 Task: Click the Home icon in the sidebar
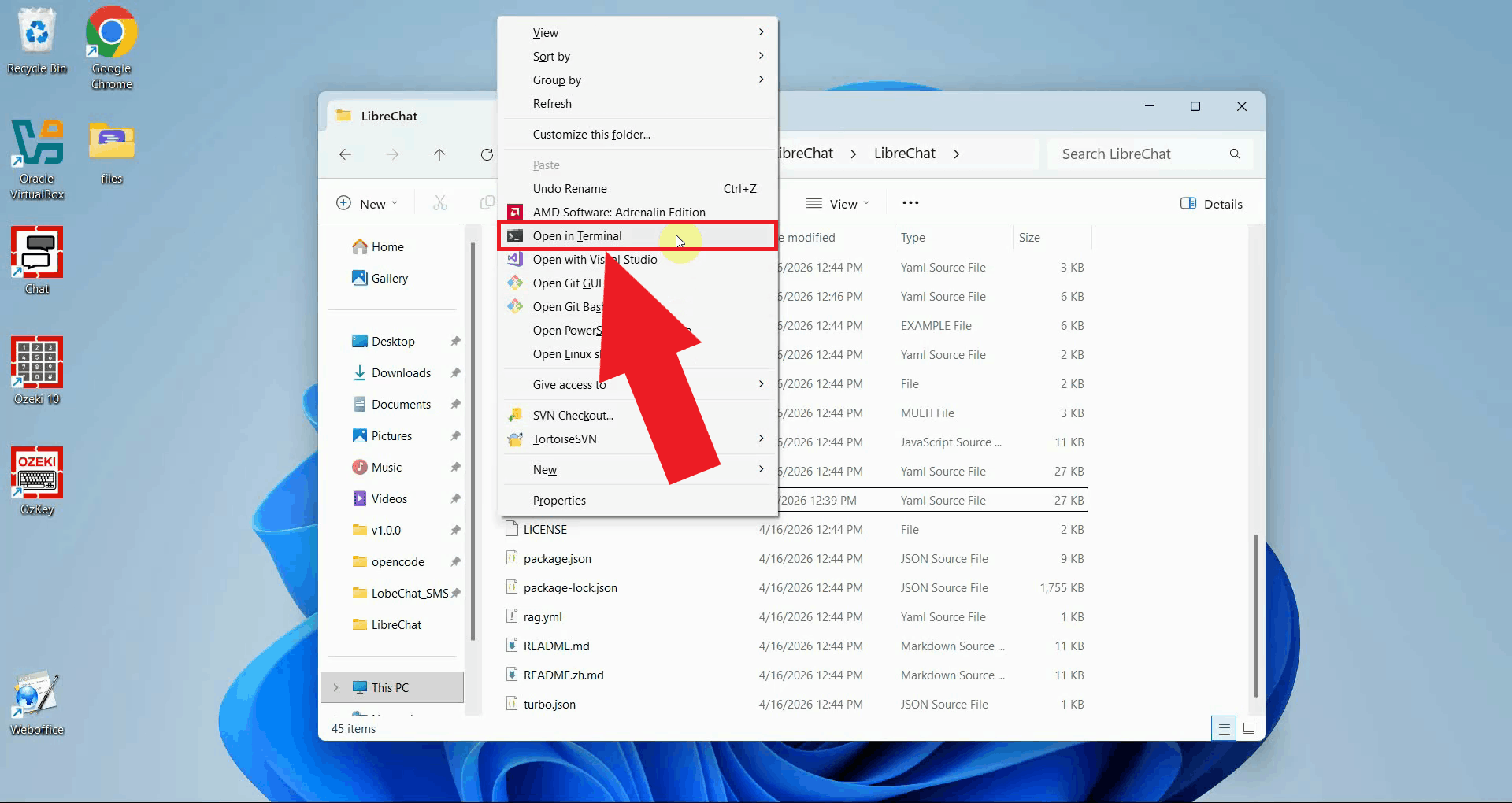point(360,246)
